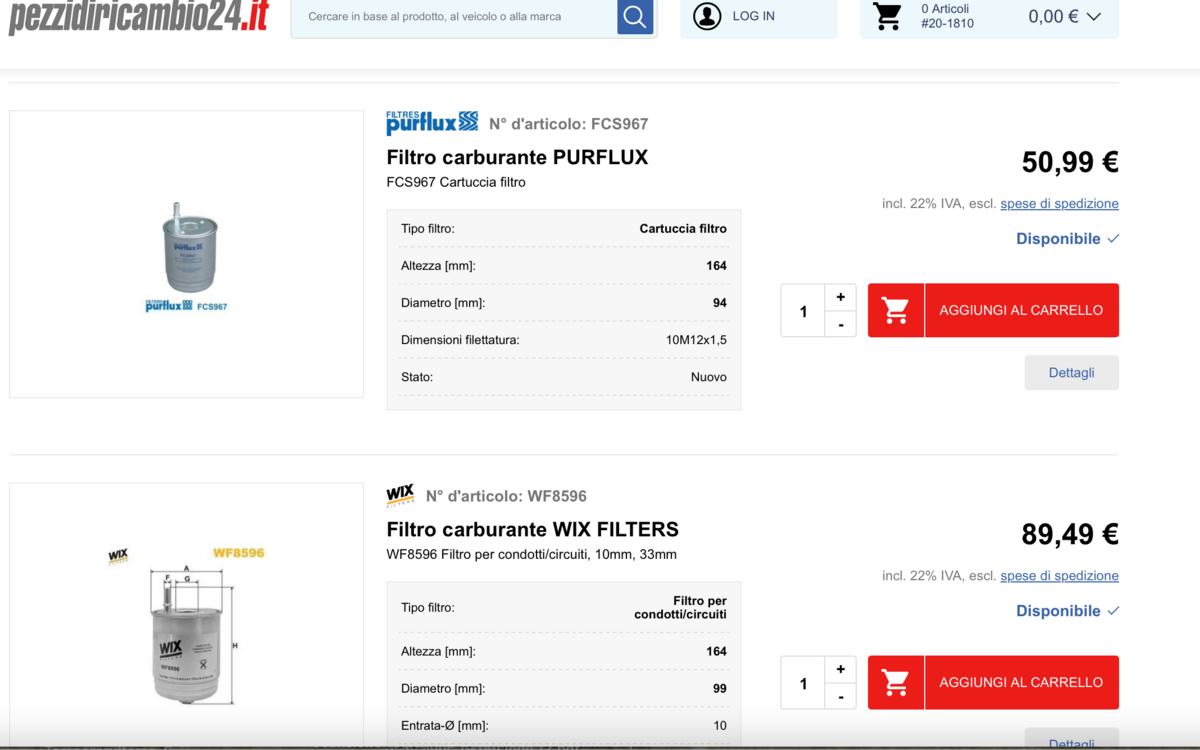Click spese di spedizione link for PURFLUX
This screenshot has height=750, width=1200.
click(x=1059, y=203)
